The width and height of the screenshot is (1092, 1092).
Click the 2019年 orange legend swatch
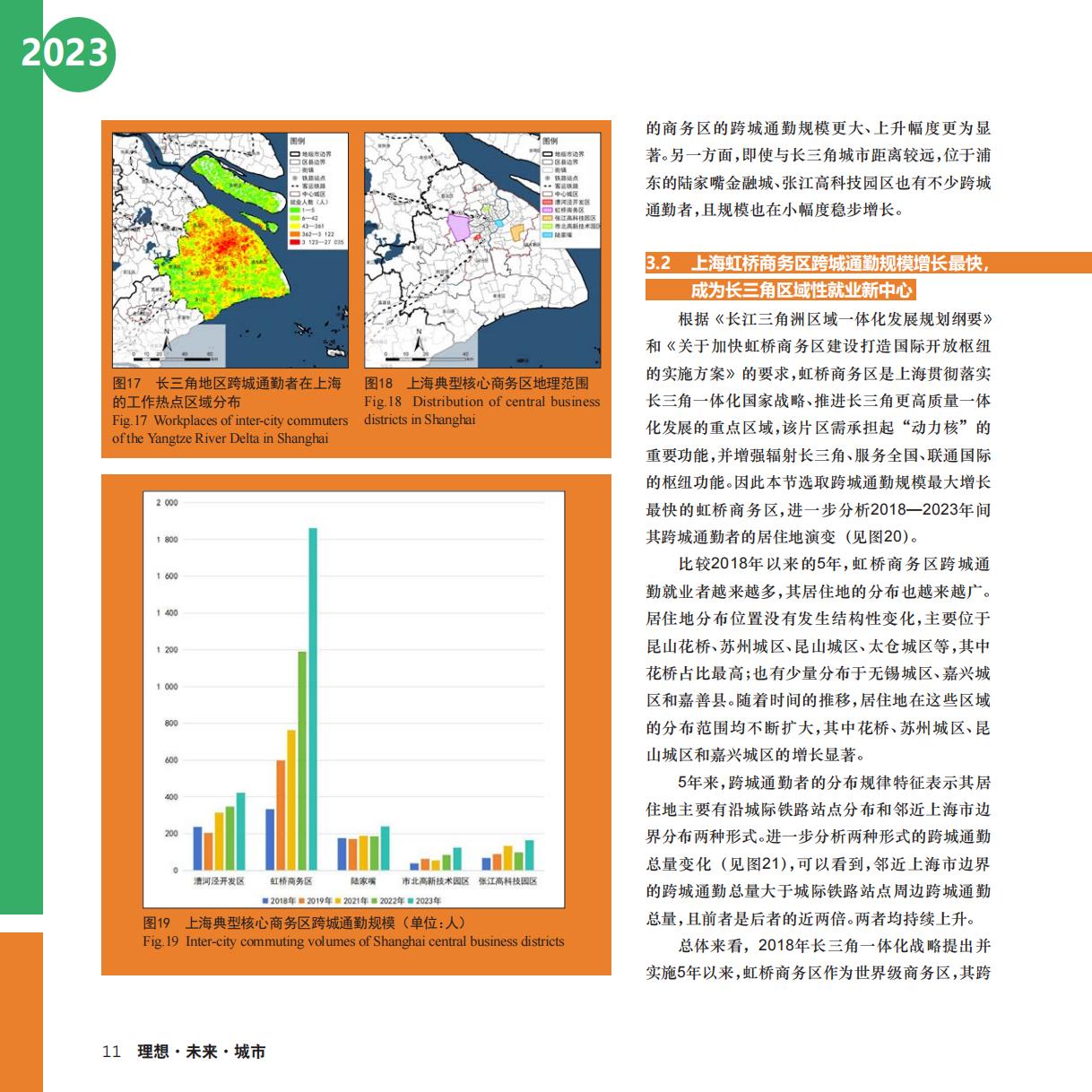(301, 901)
